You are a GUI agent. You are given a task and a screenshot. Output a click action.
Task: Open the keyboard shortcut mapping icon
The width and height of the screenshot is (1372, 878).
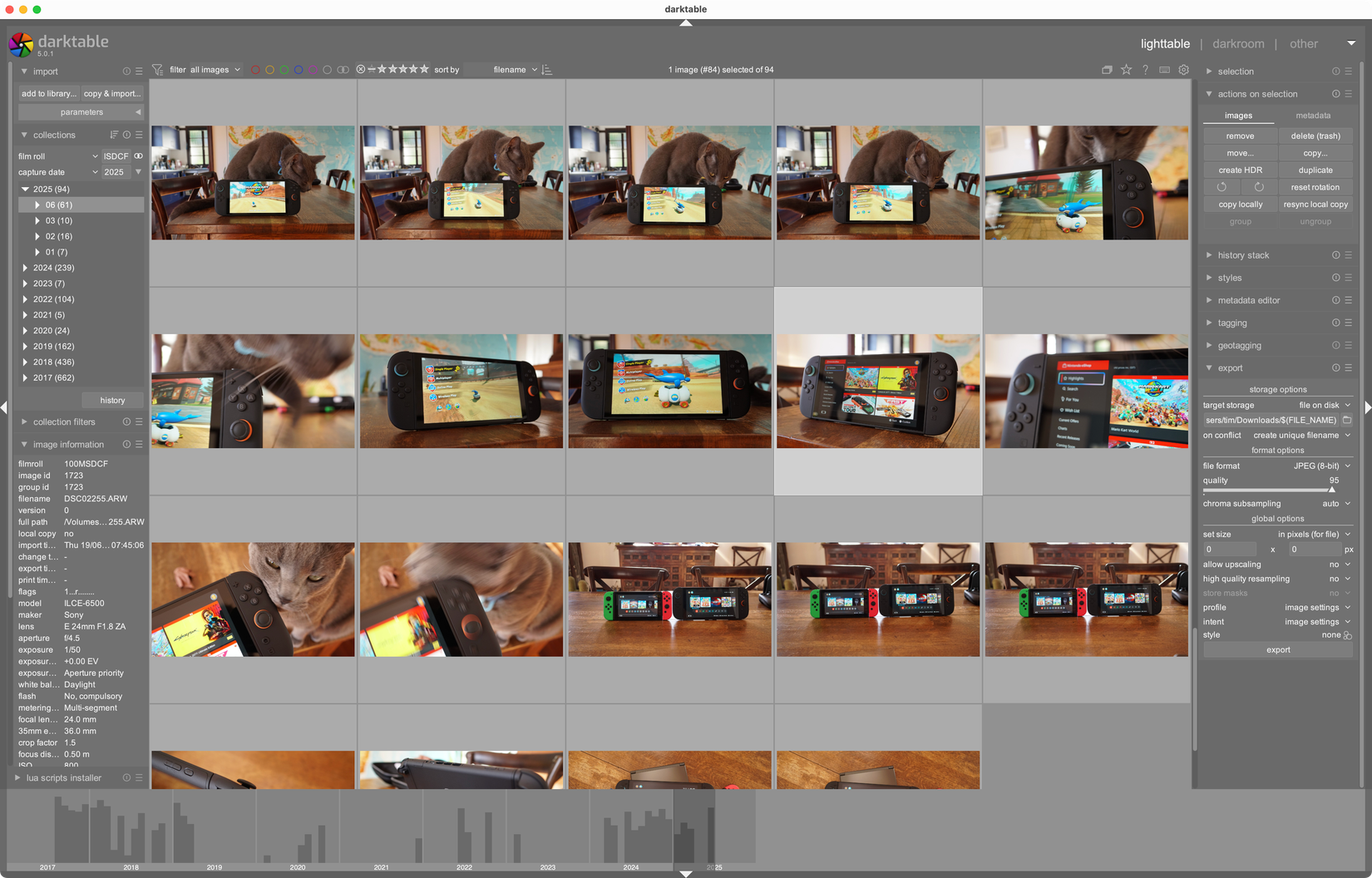coord(1165,70)
